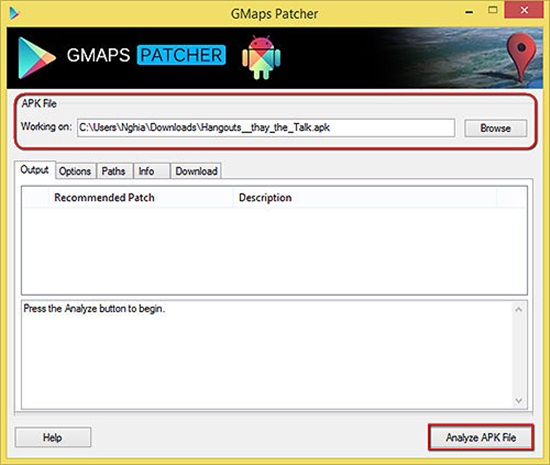
Task: Start analysis with Analyze APK File
Action: coord(481,437)
